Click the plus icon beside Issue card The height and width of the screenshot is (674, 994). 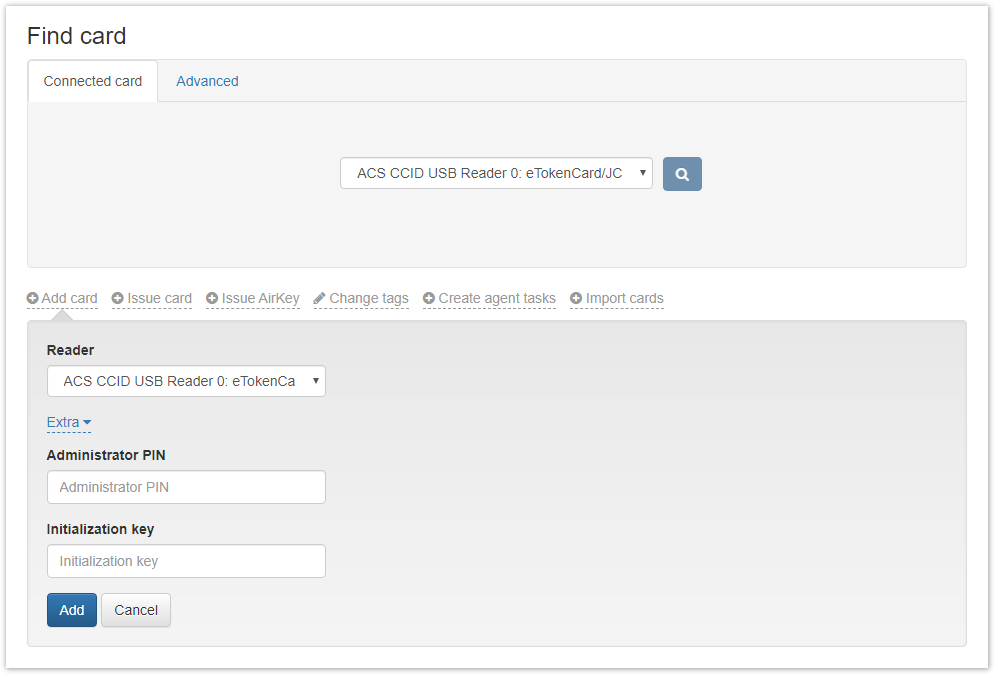(x=118, y=299)
